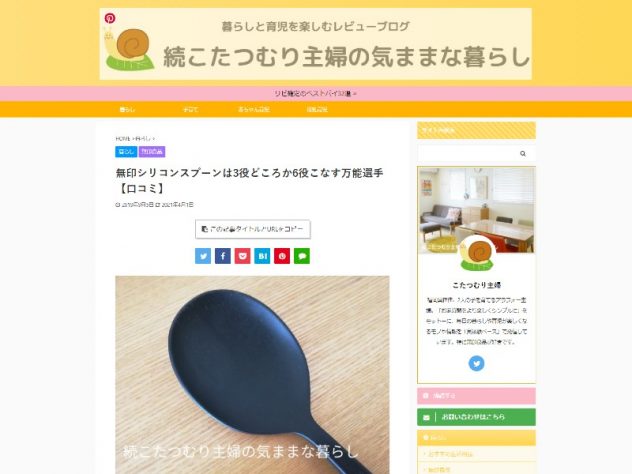Pin article with red Pinterest share button
632x474 pixels.
282,256
